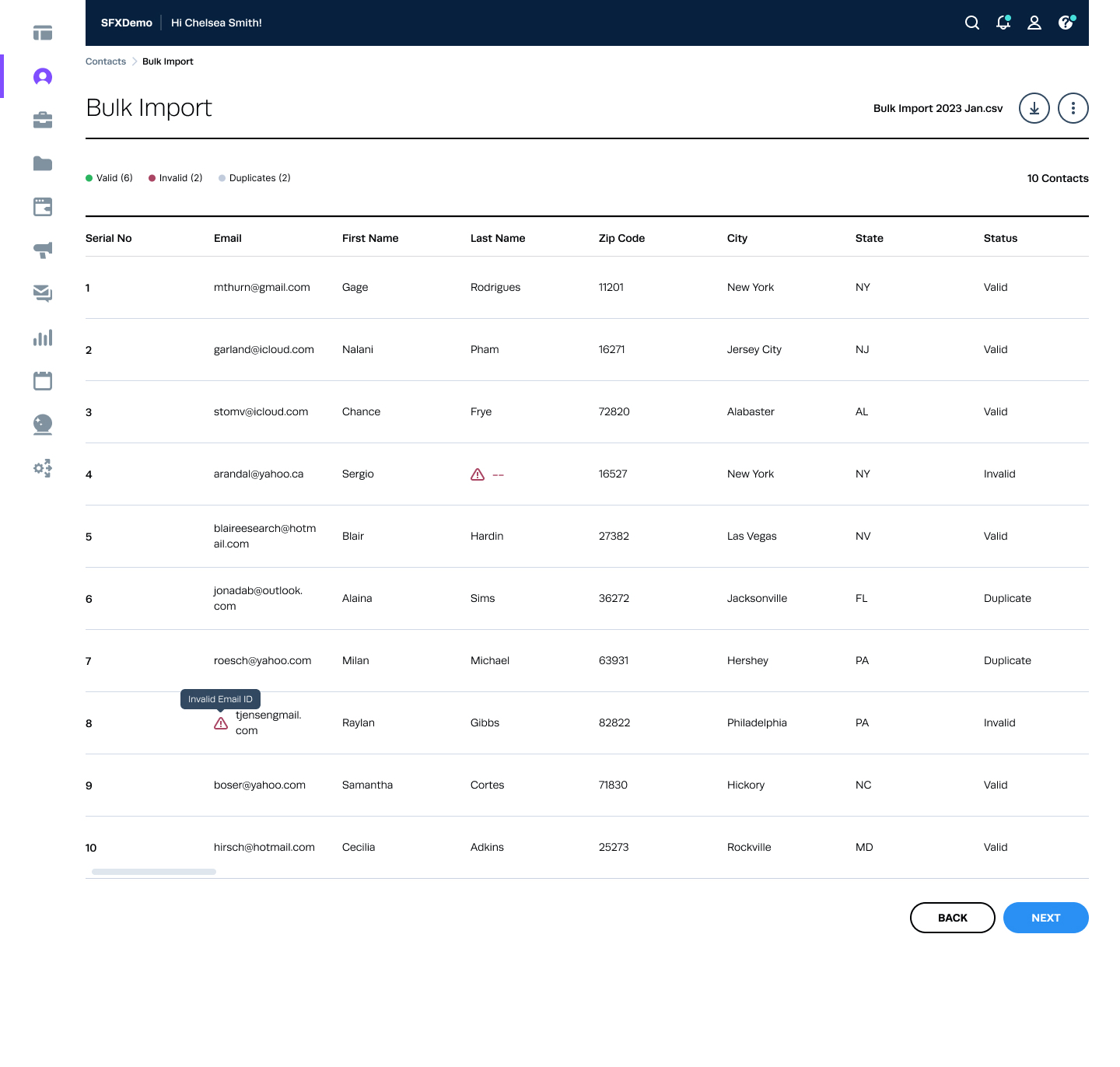Click the BACK button
Screen dimensions: 1120x1067
click(952, 918)
